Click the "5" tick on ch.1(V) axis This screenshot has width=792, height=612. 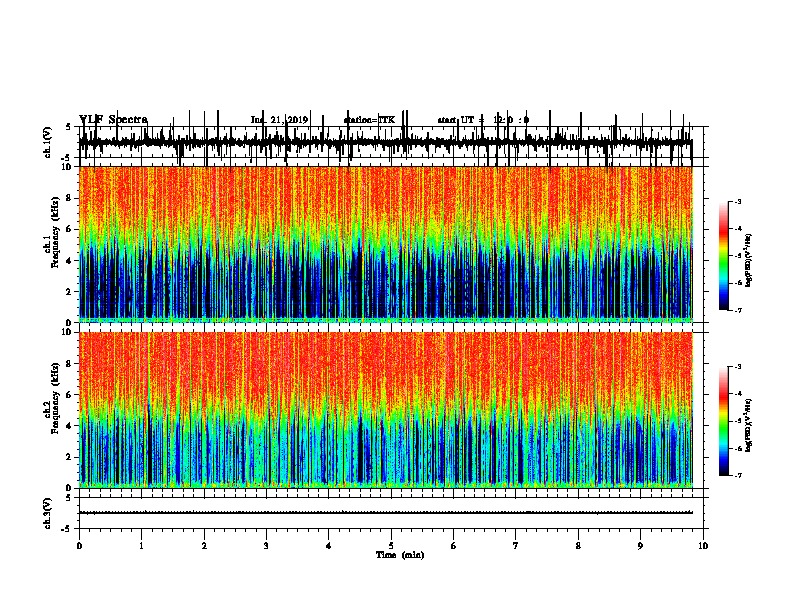68,127
